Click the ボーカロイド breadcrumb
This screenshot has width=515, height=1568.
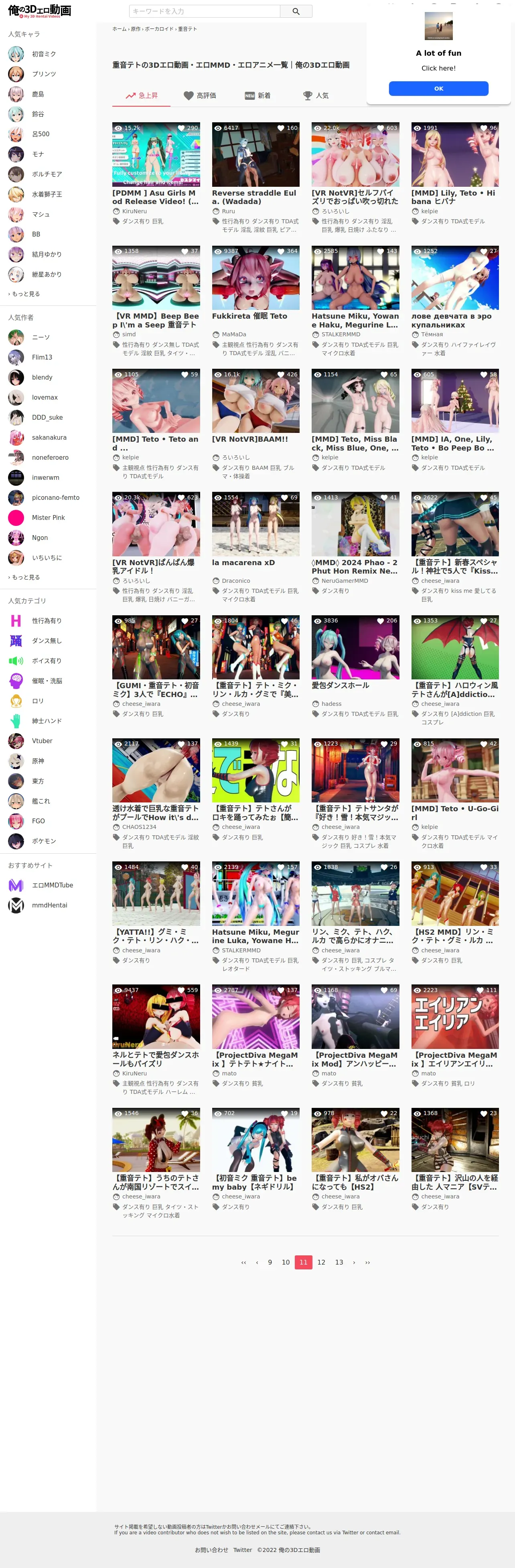tap(159, 29)
